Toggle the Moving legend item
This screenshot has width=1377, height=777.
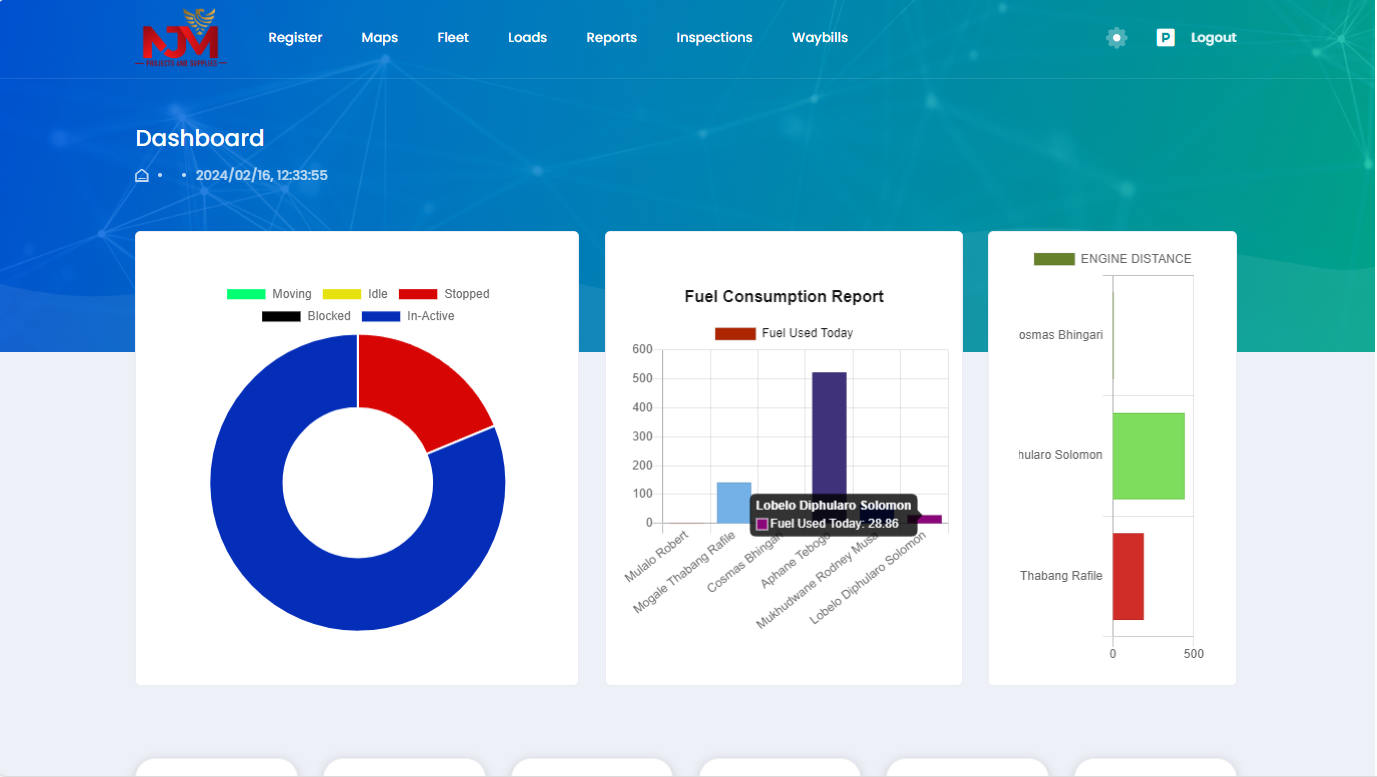[x=269, y=294]
